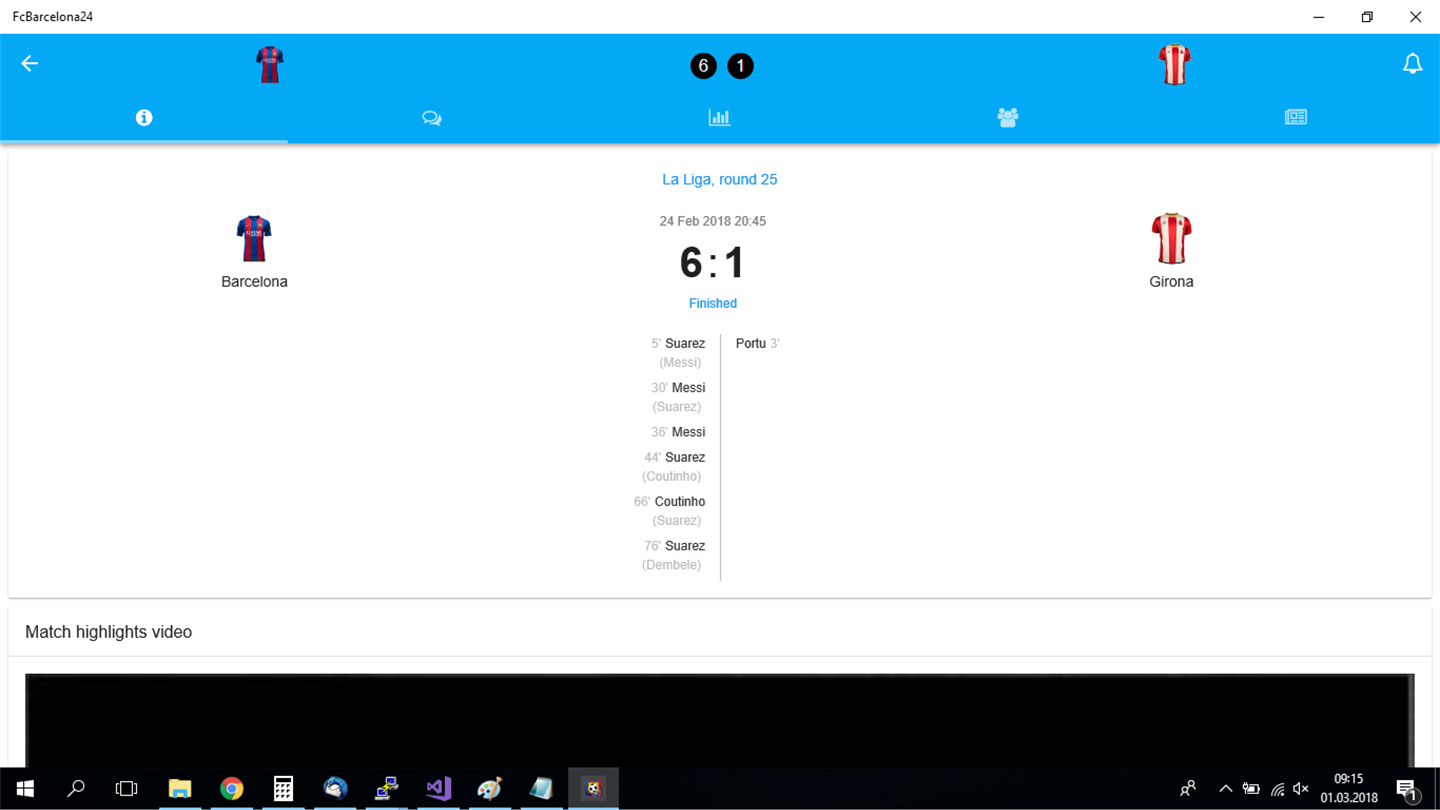Viewport: 1440px width, 810px height.
Task: Select the FcBarcelona24 app taskbar icon
Action: 593,789
